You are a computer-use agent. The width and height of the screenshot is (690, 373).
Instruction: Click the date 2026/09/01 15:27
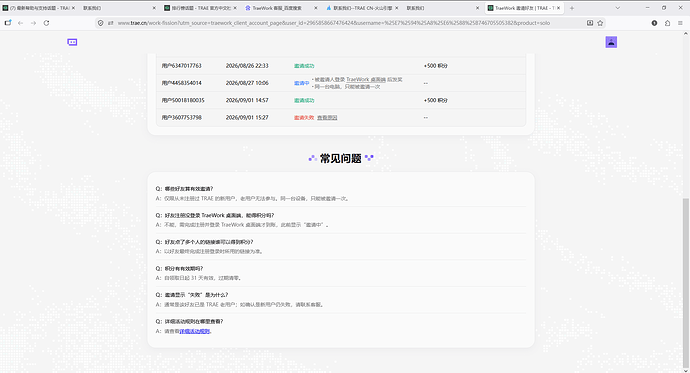247,117
